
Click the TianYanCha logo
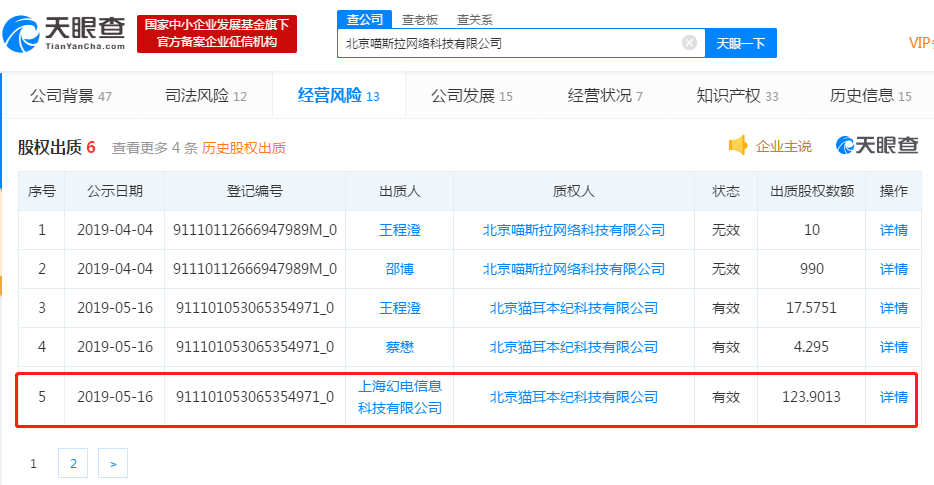tap(64, 33)
